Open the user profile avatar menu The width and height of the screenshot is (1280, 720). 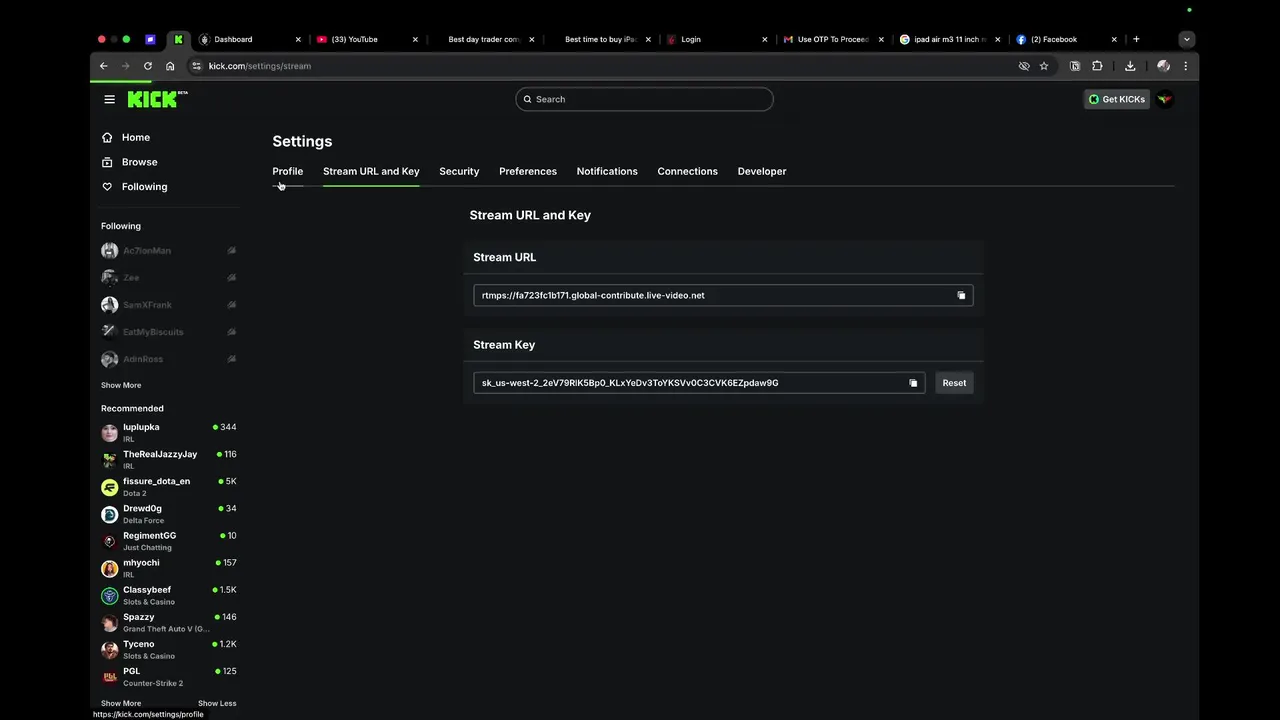1164,99
